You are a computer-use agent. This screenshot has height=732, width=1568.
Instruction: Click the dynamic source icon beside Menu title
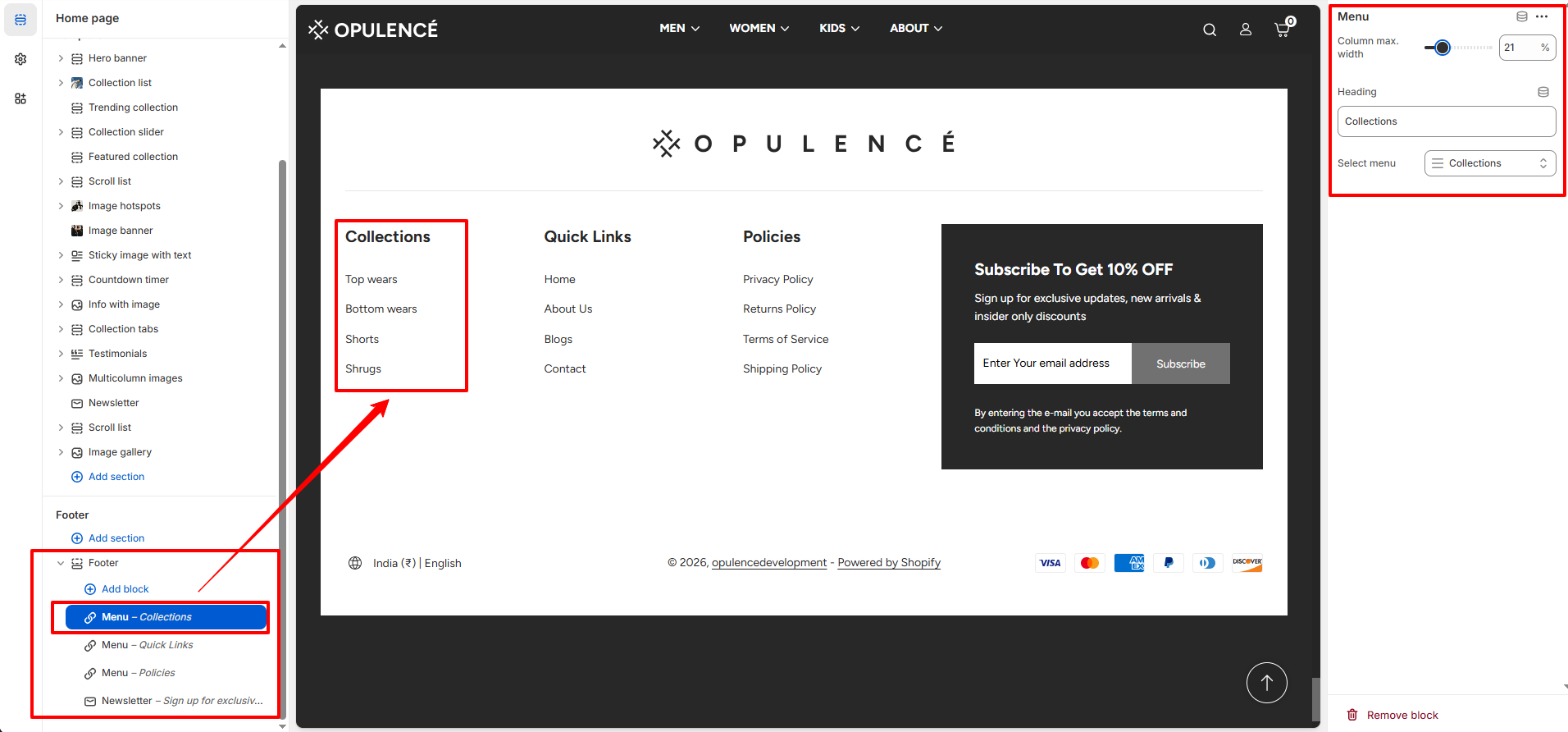(x=1522, y=16)
